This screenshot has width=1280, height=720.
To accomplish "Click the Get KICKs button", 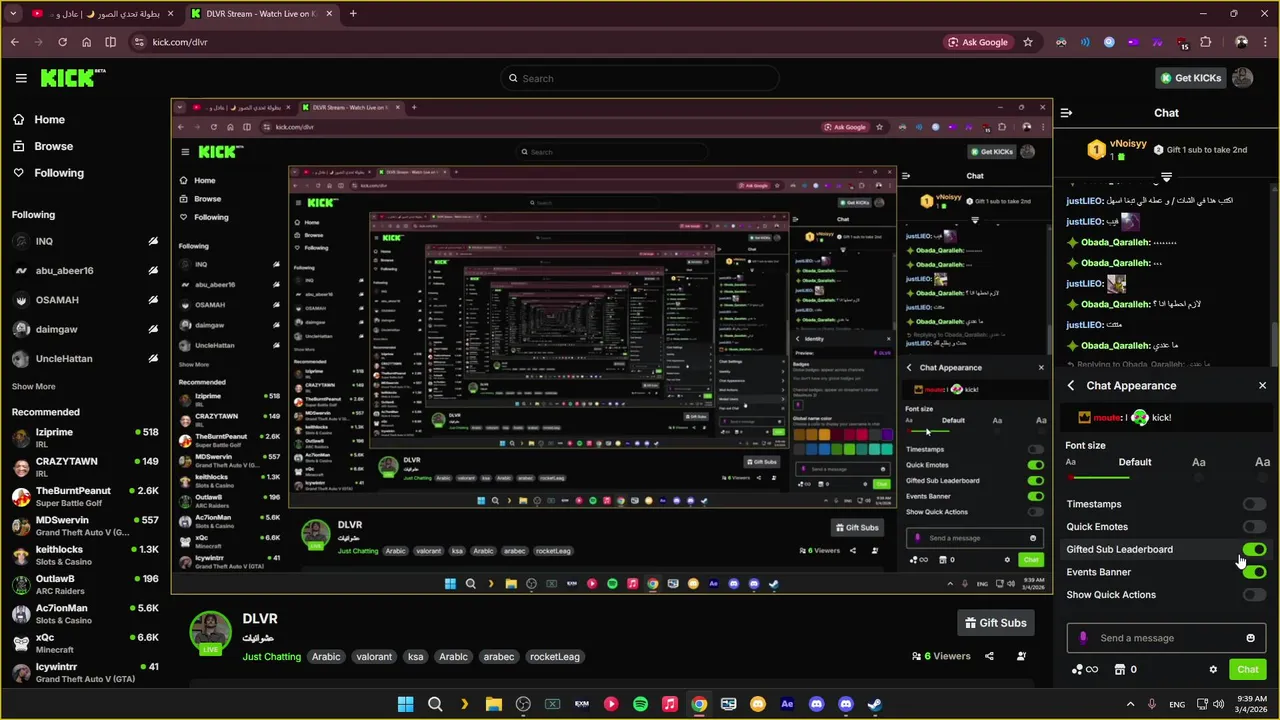I will pos(1190,78).
